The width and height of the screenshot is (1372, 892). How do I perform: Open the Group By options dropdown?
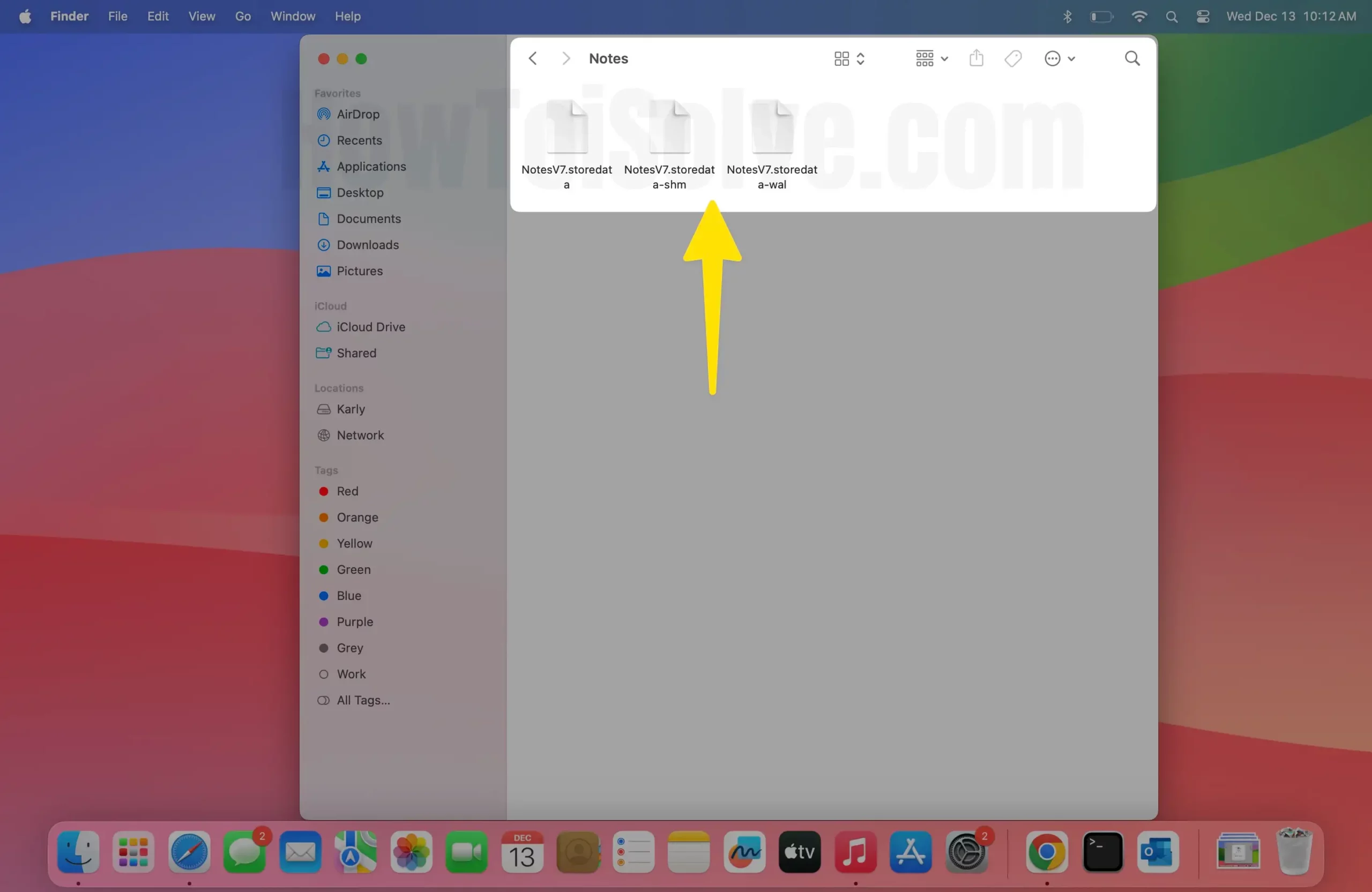coord(931,59)
